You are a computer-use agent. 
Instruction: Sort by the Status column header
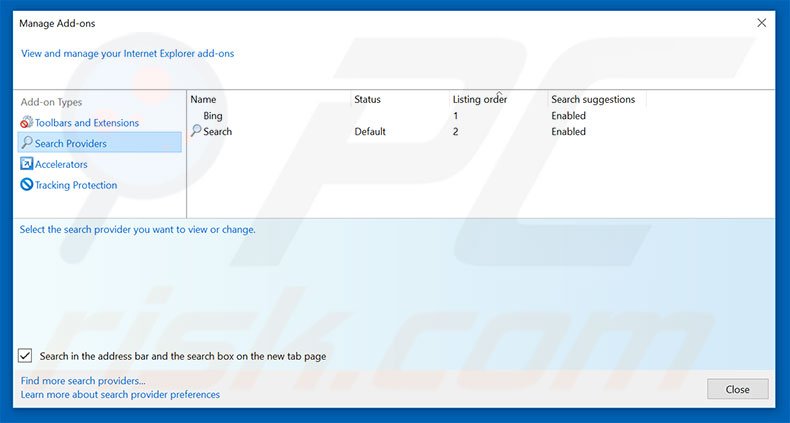pos(367,99)
